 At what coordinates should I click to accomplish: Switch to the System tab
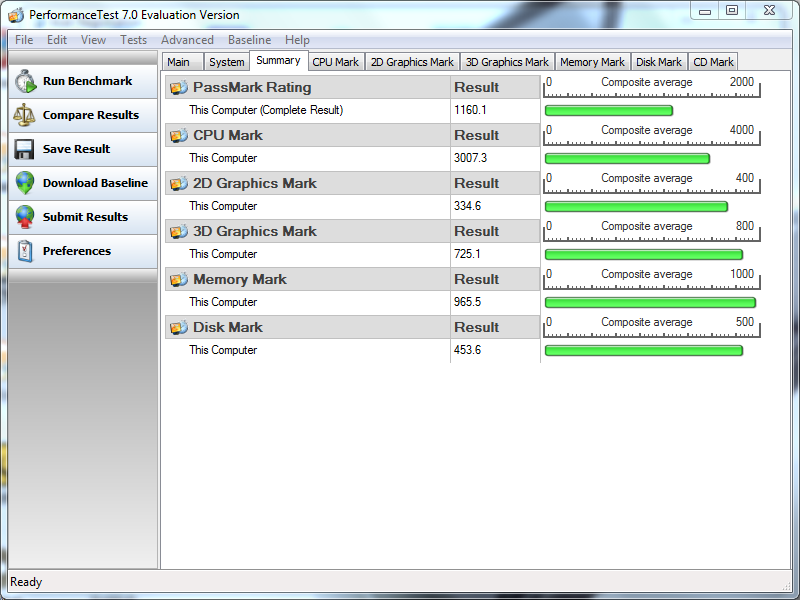[x=227, y=62]
